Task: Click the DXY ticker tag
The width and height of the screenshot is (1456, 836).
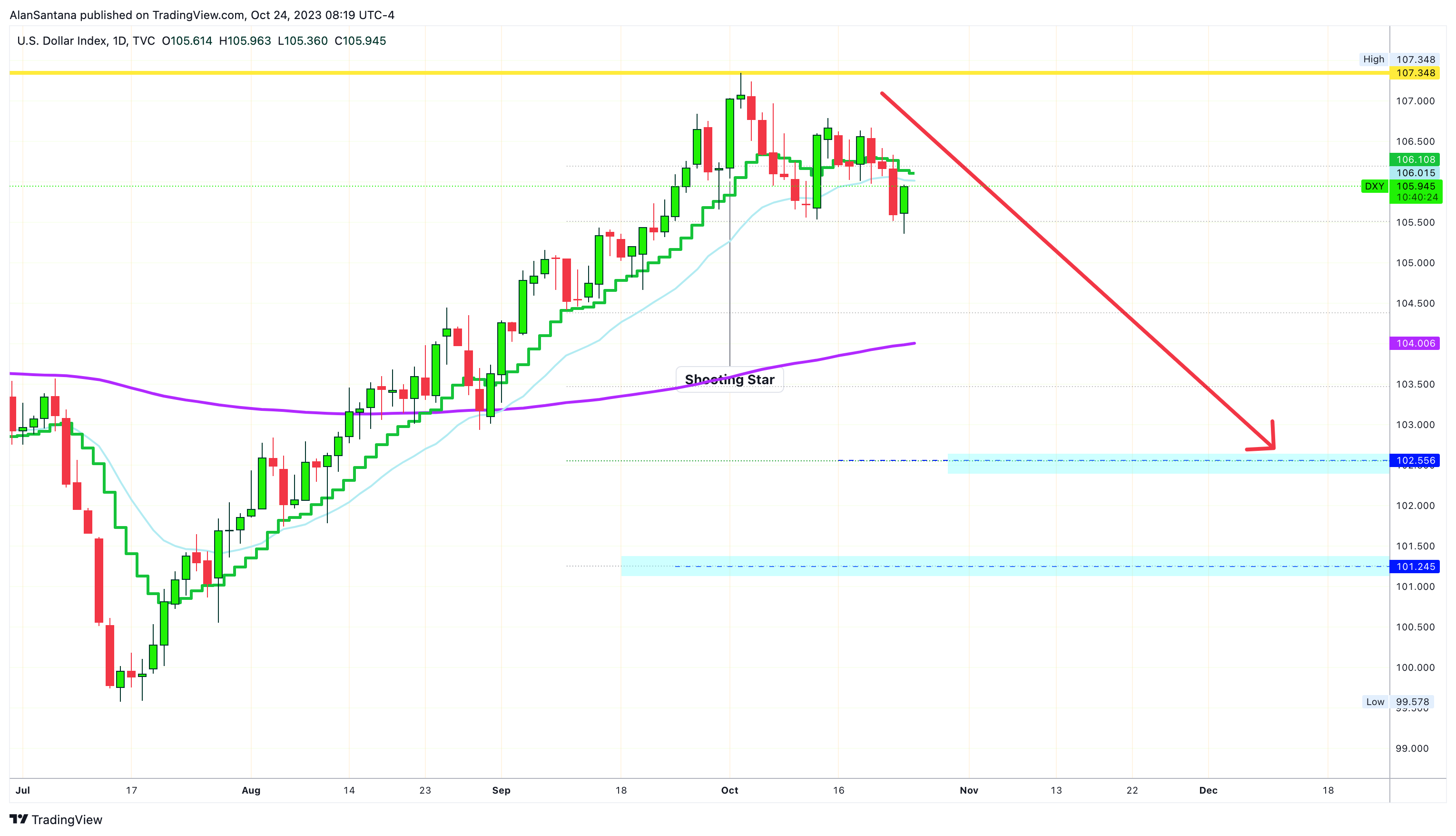Action: coord(1375,186)
